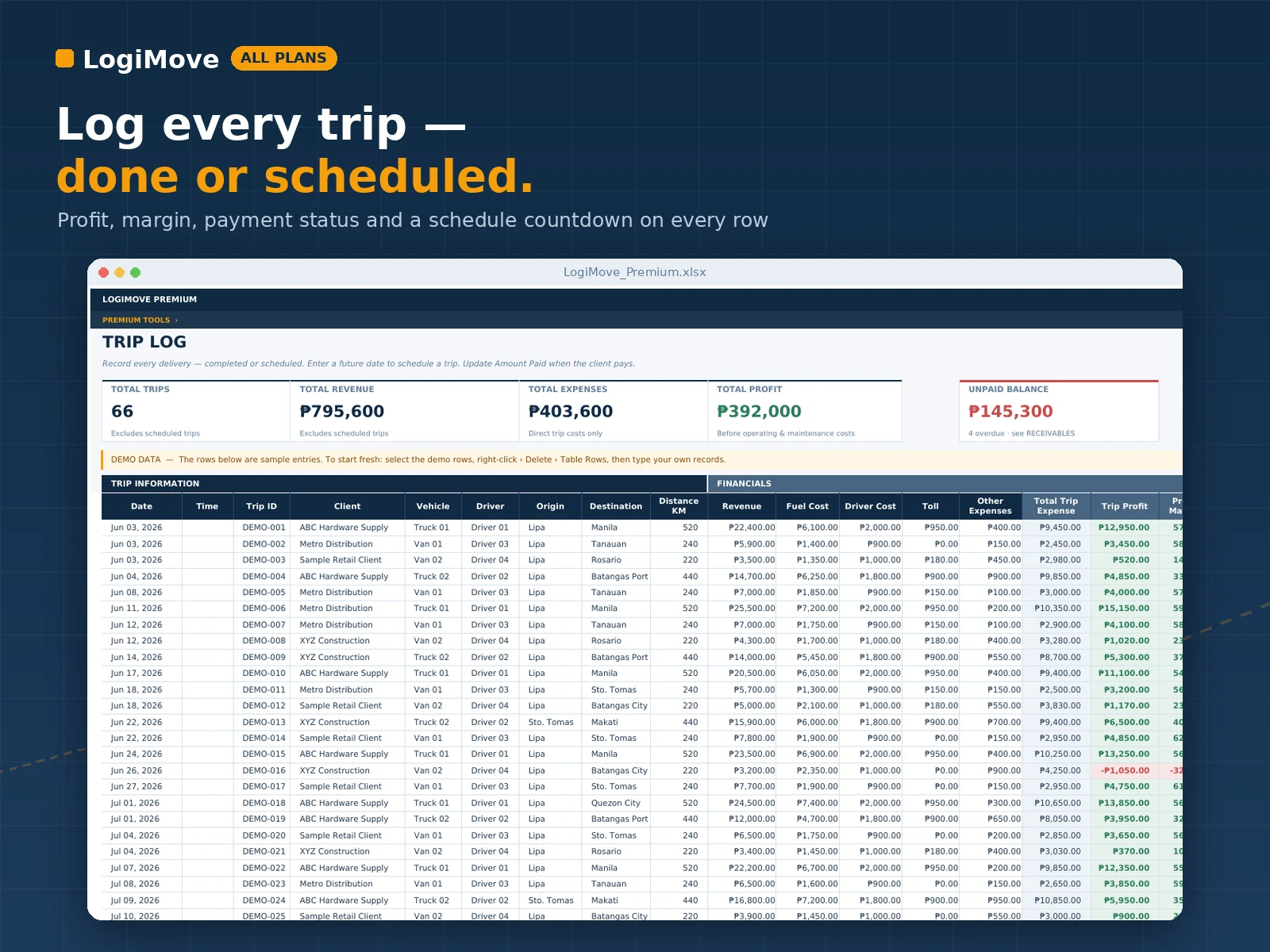Click the ALL PLANS badge

(284, 58)
